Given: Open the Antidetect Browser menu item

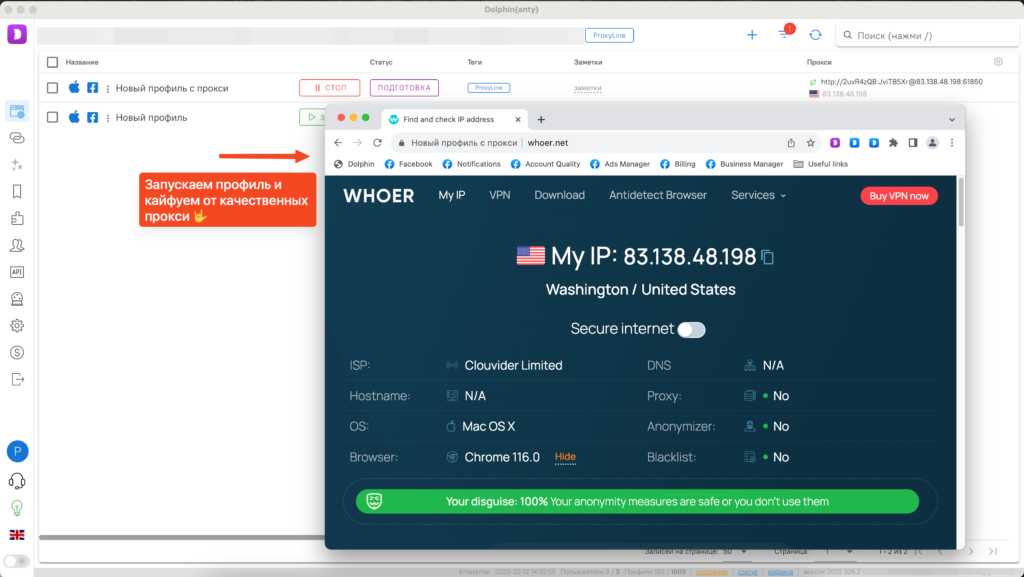Looking at the screenshot, I should click(x=658, y=195).
